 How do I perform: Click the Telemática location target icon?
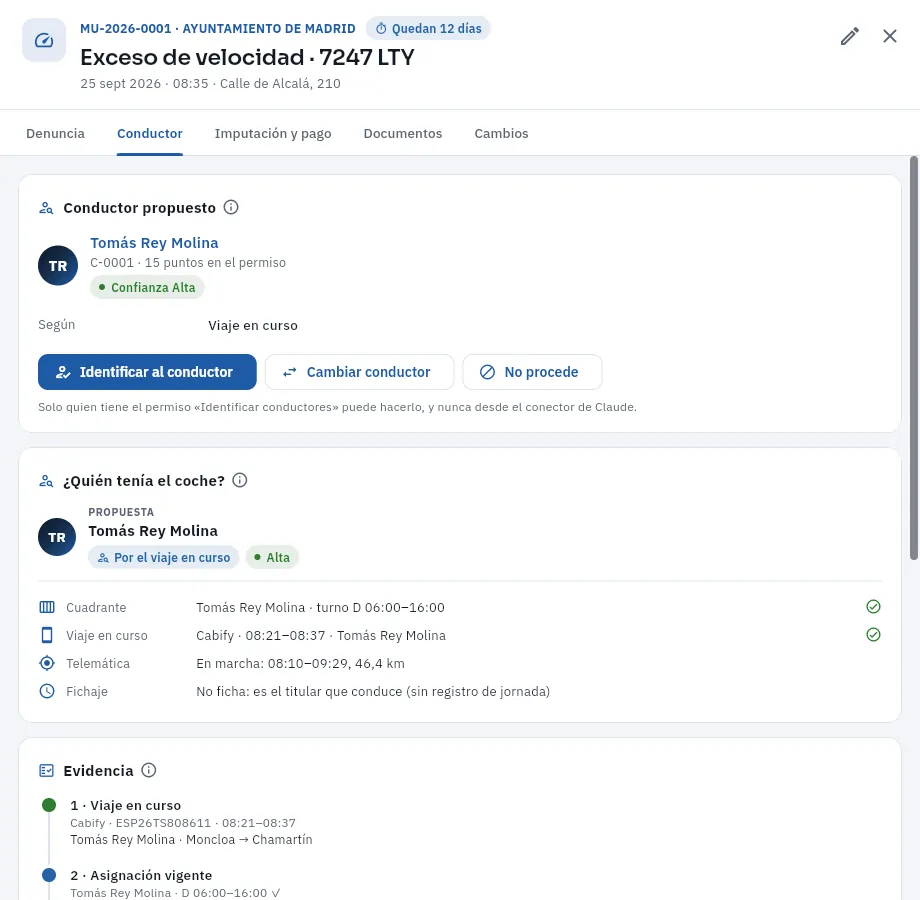coord(47,663)
